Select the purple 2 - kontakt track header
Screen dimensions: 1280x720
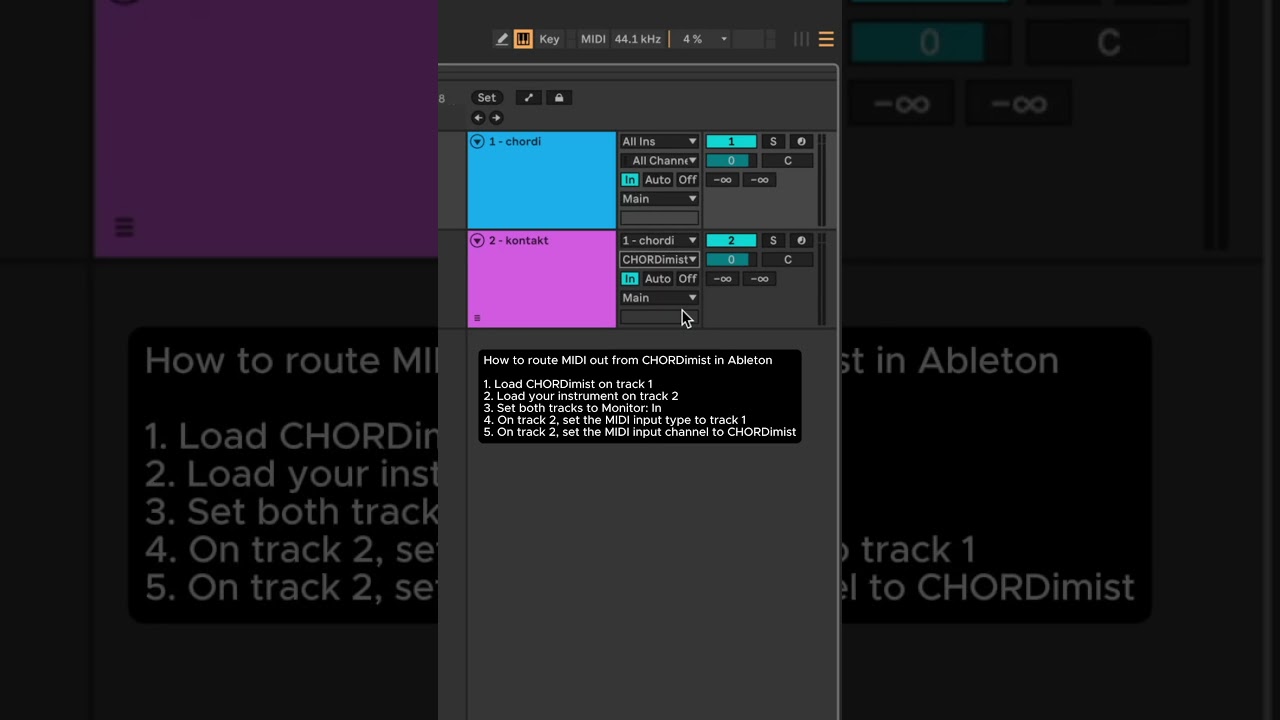542,279
